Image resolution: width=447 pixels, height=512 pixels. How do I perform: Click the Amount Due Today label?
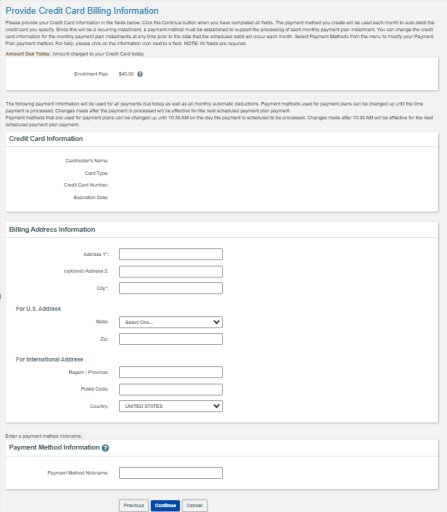point(28,54)
